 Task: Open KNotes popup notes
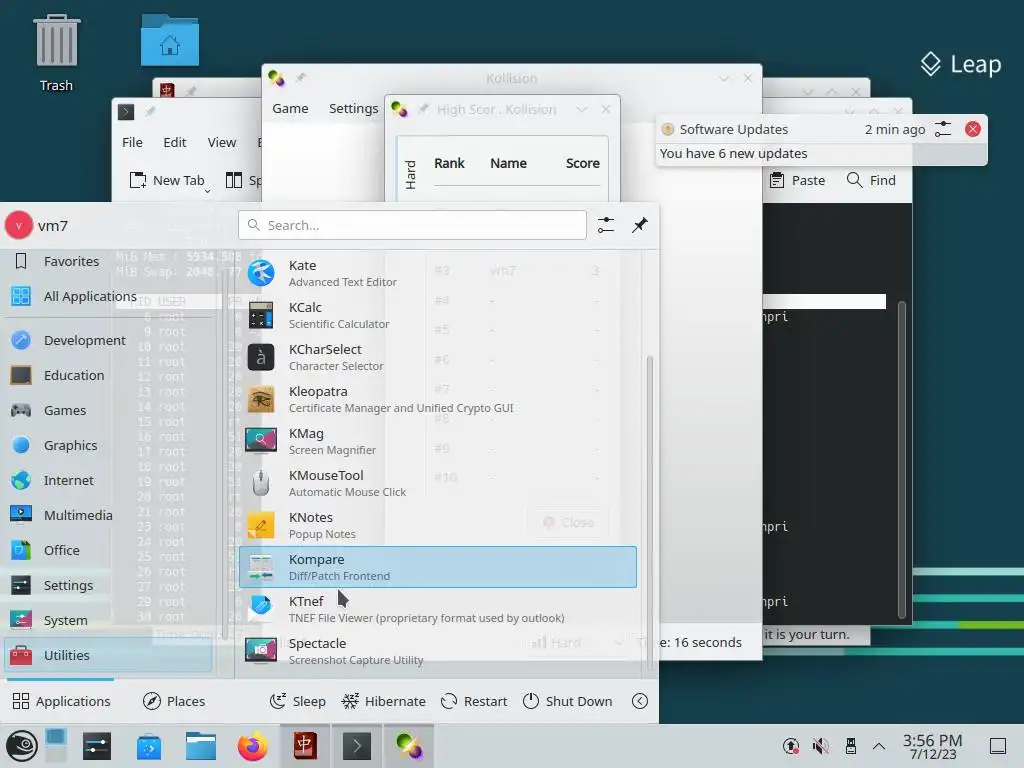pyautogui.click(x=438, y=525)
